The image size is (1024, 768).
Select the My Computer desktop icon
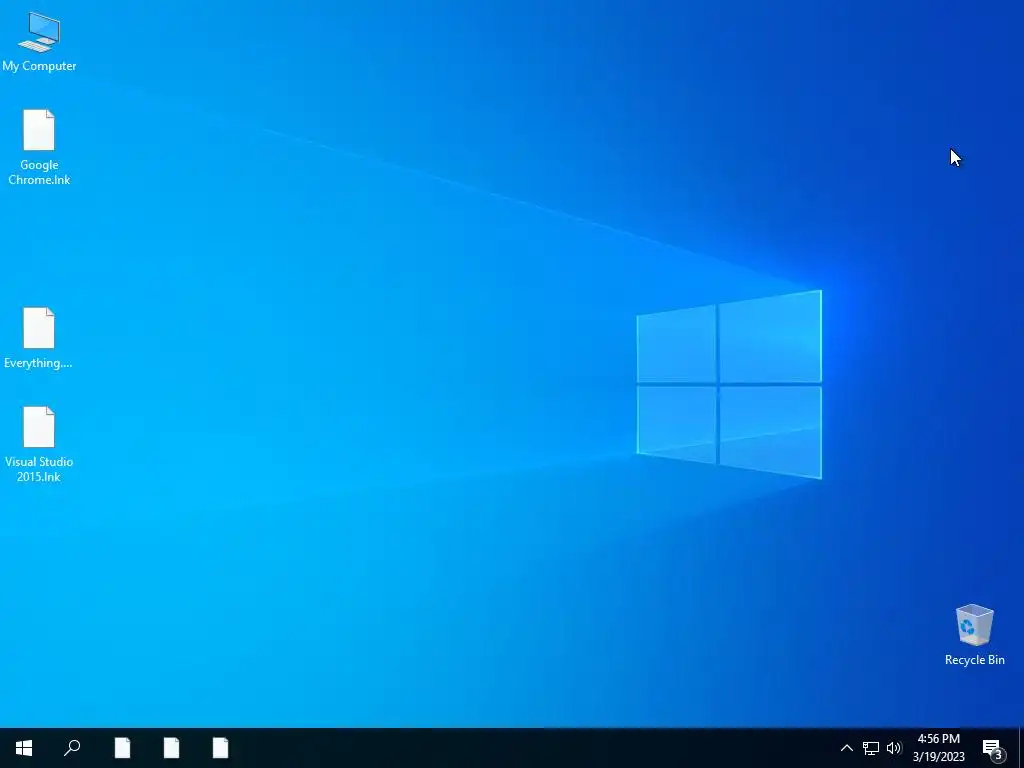39,42
